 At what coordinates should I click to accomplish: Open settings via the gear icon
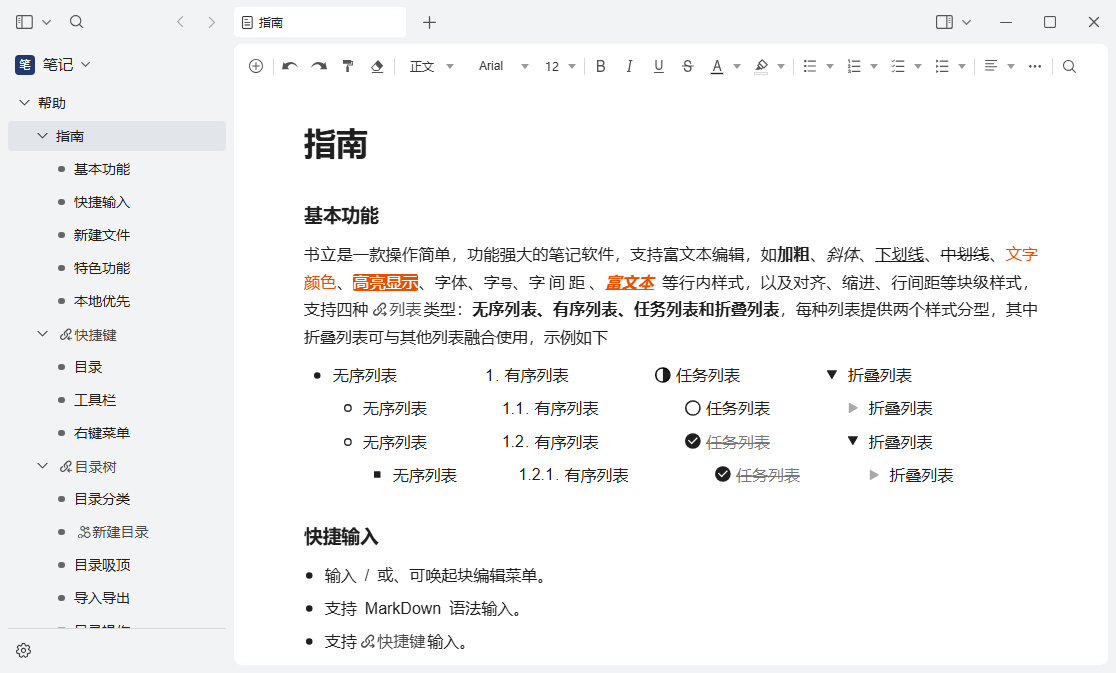[23, 650]
